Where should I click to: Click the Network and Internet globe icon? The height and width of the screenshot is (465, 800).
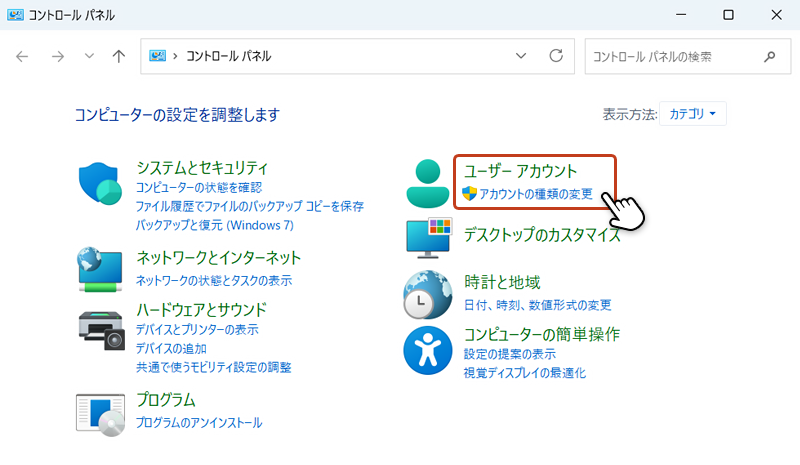(x=100, y=270)
